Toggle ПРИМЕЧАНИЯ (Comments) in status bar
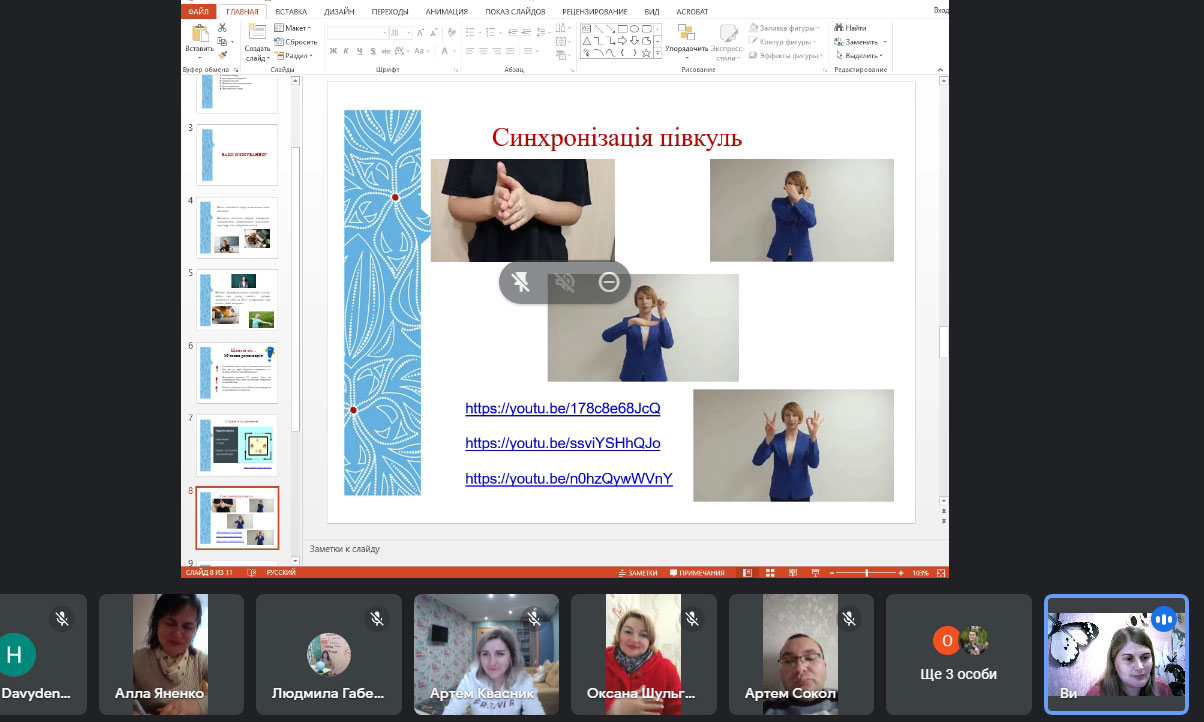The image size is (1204, 722). [697, 573]
